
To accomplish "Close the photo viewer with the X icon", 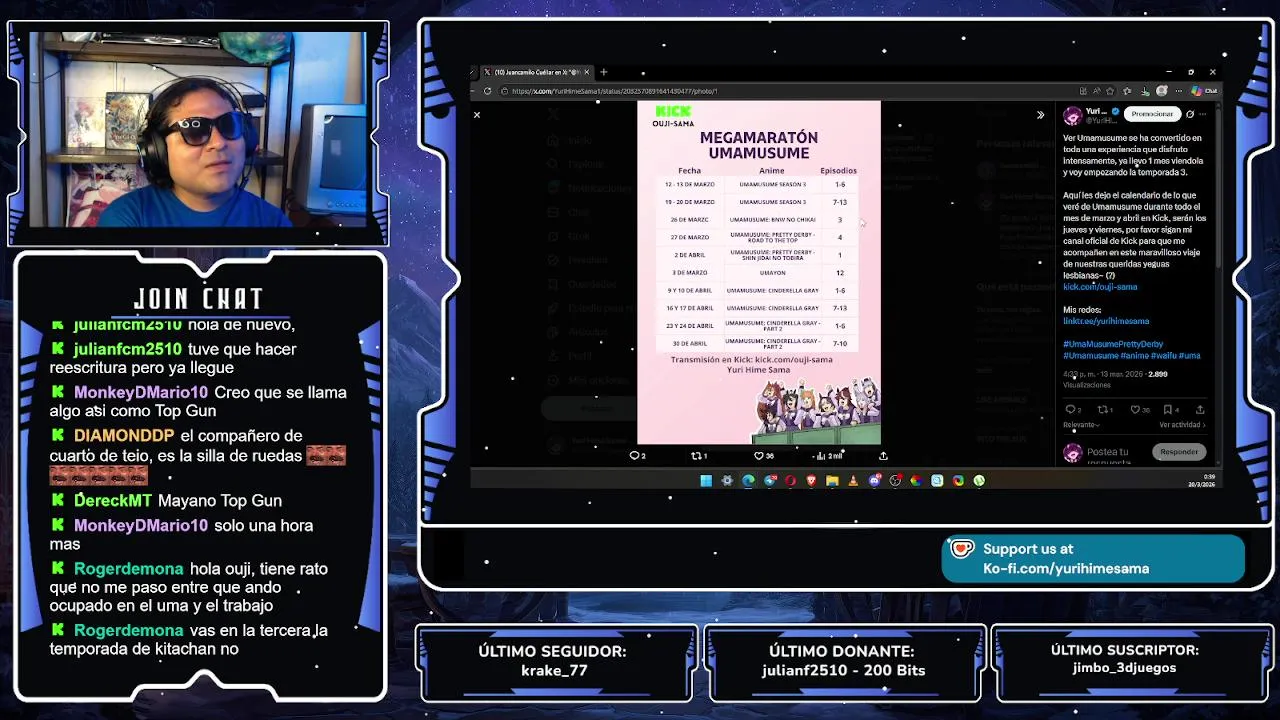I will point(477,115).
